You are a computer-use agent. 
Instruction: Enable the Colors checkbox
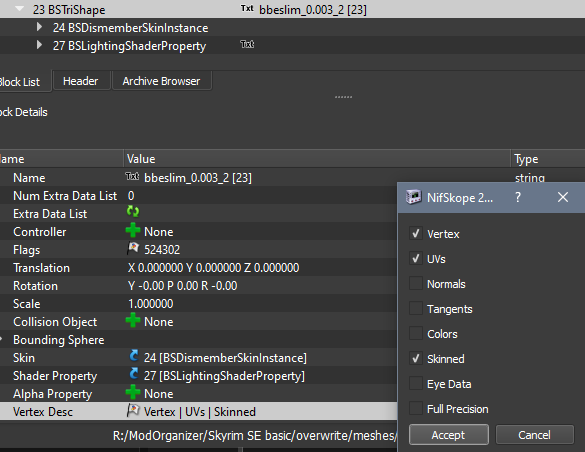pos(416,333)
